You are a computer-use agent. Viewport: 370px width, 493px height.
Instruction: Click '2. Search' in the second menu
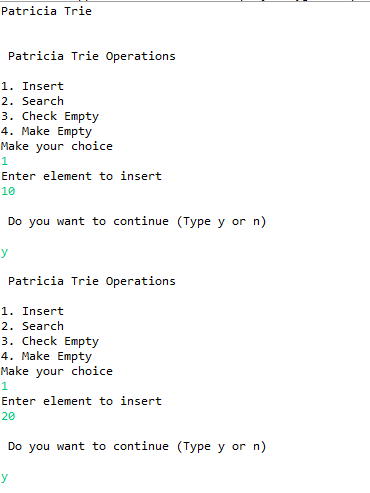click(x=32, y=326)
